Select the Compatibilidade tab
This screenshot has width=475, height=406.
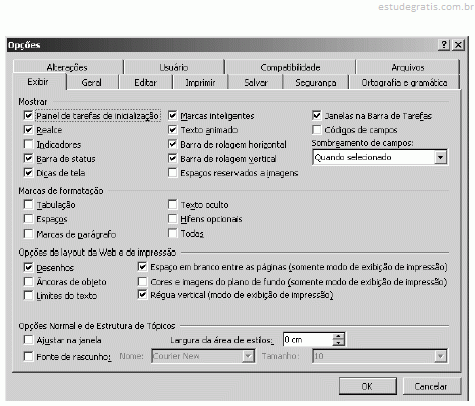290,67
